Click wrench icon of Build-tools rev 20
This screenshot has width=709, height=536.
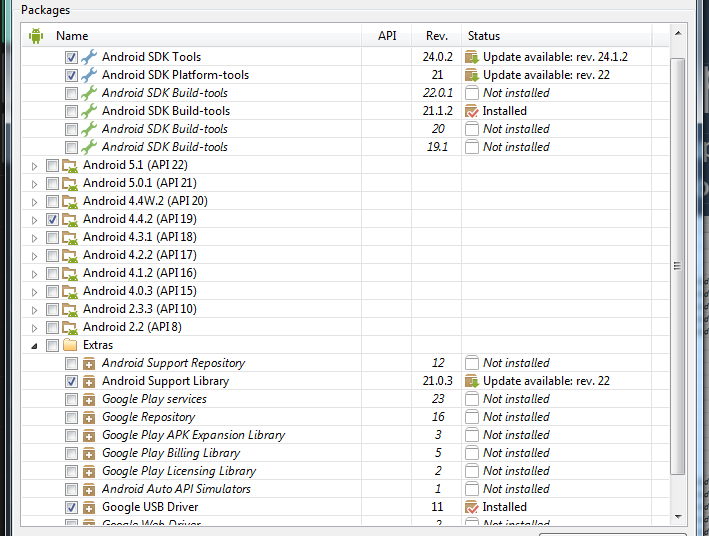(89, 129)
